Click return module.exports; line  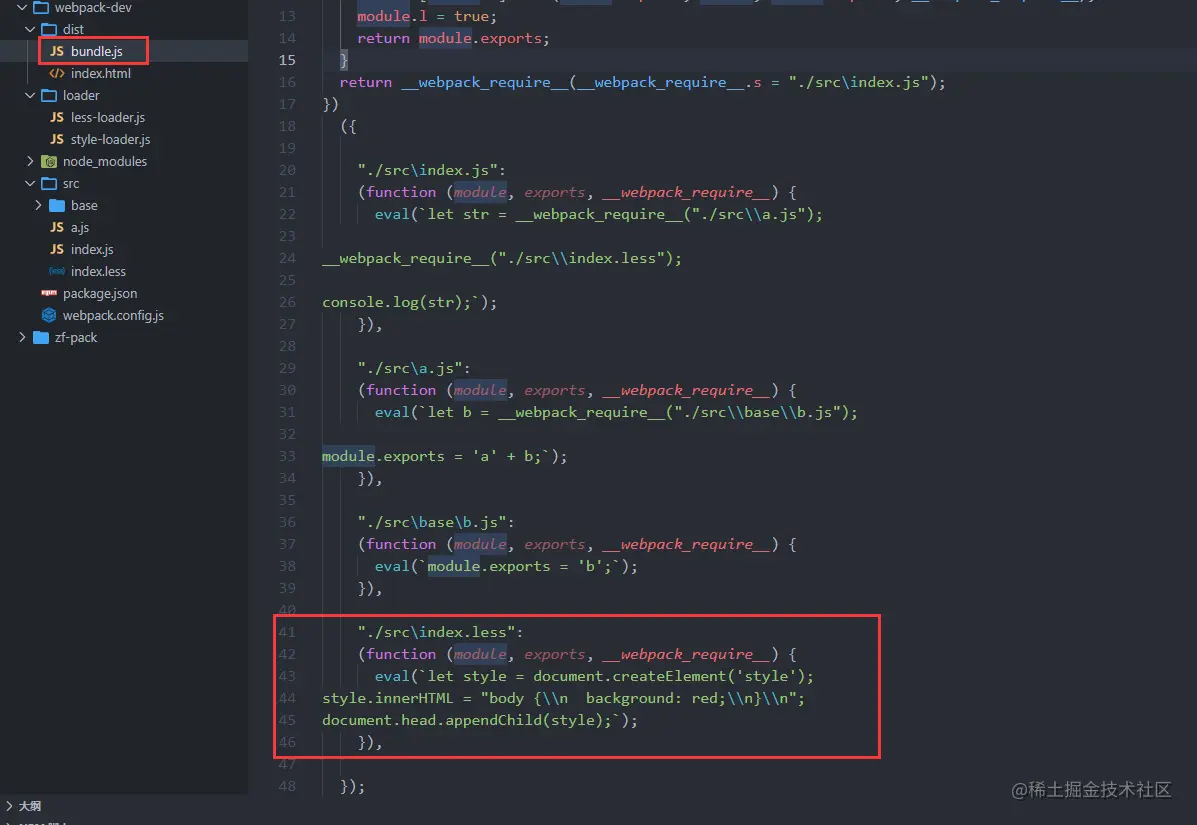(x=453, y=38)
